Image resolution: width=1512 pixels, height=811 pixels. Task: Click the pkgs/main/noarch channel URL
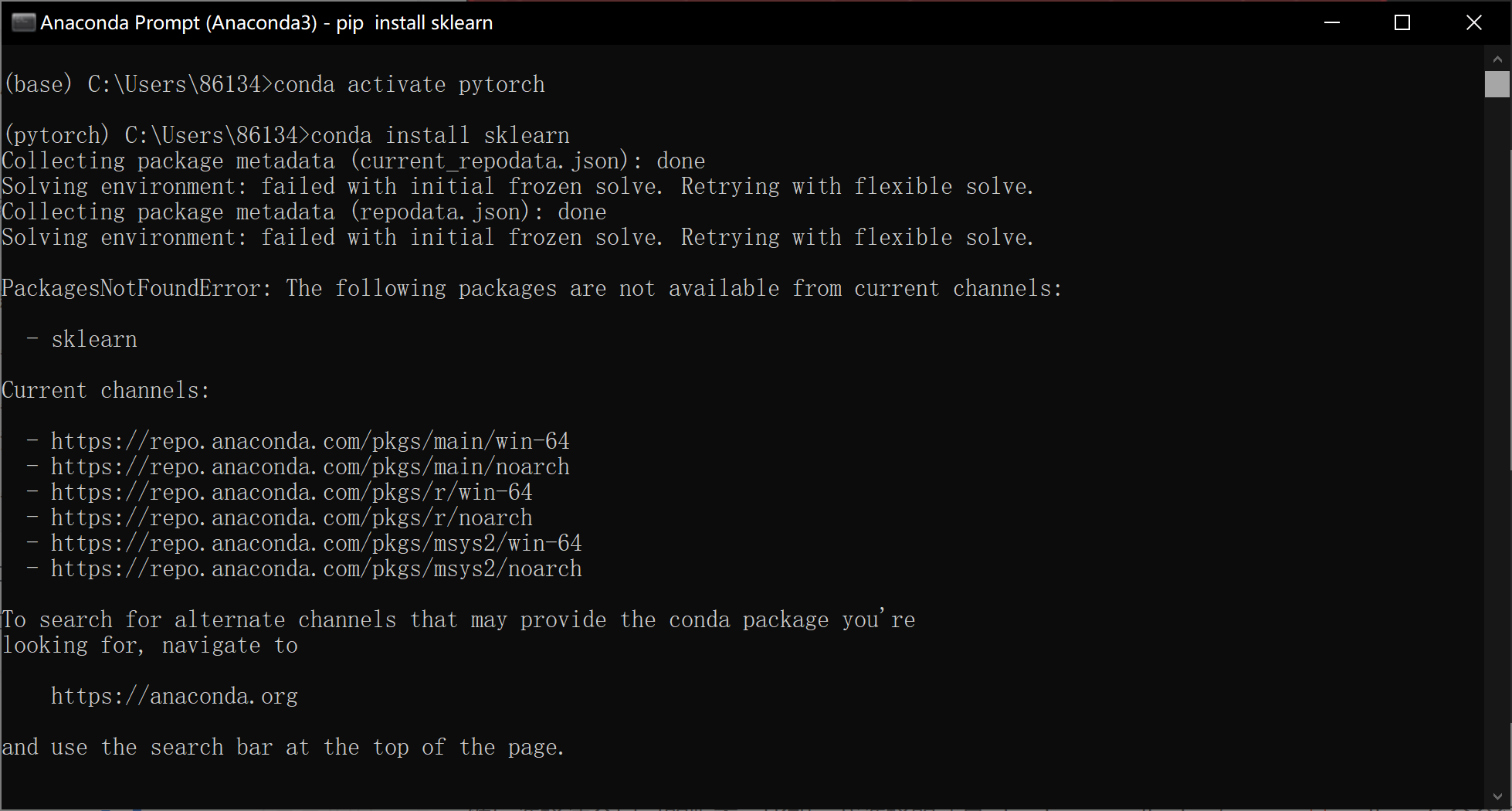point(309,466)
